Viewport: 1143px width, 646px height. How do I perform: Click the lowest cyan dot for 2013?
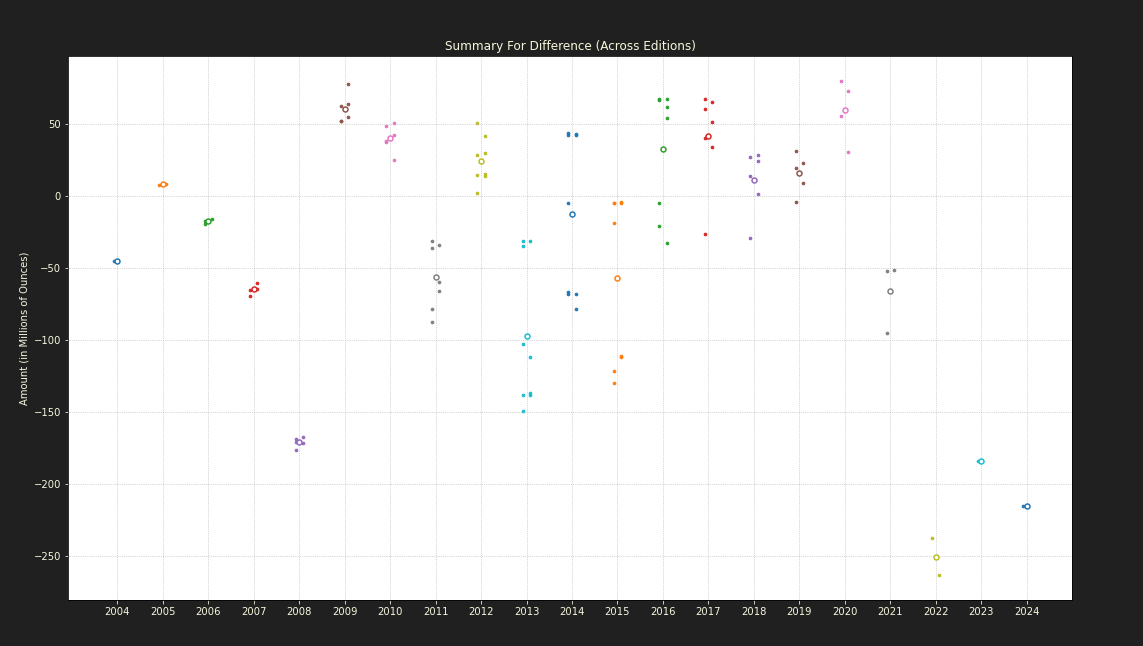point(523,412)
